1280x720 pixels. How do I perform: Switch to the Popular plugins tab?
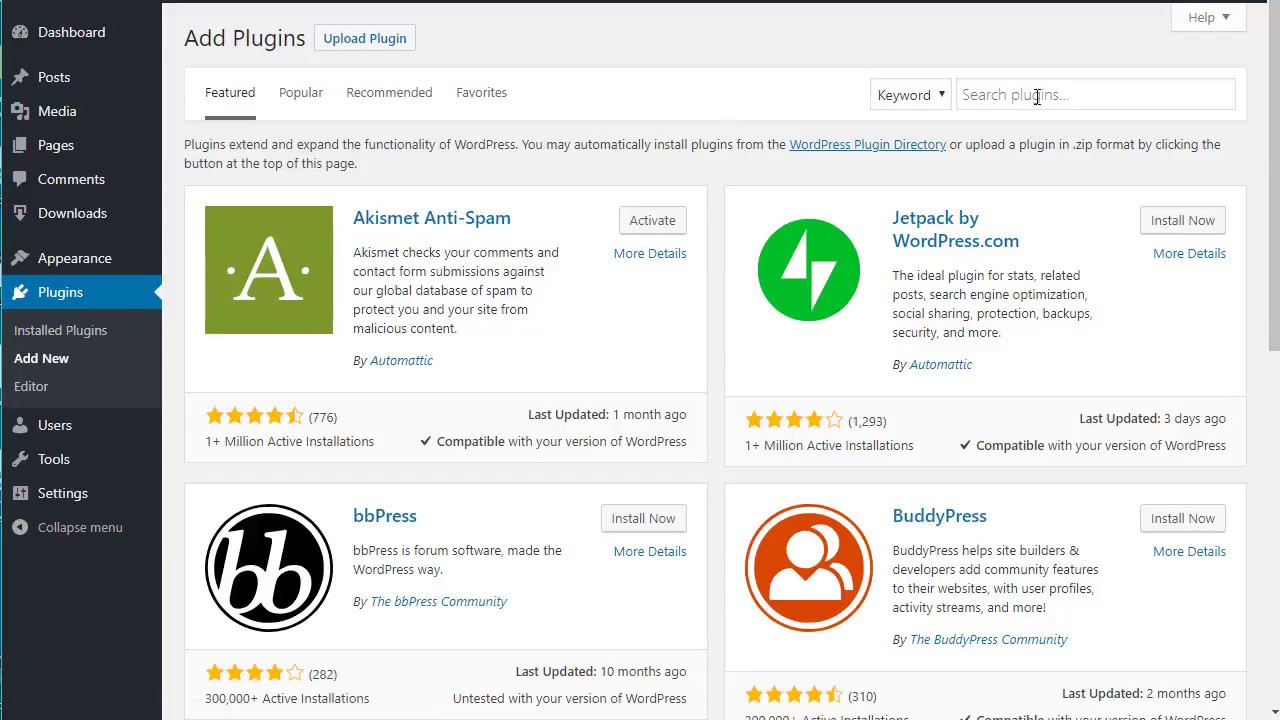(x=300, y=93)
